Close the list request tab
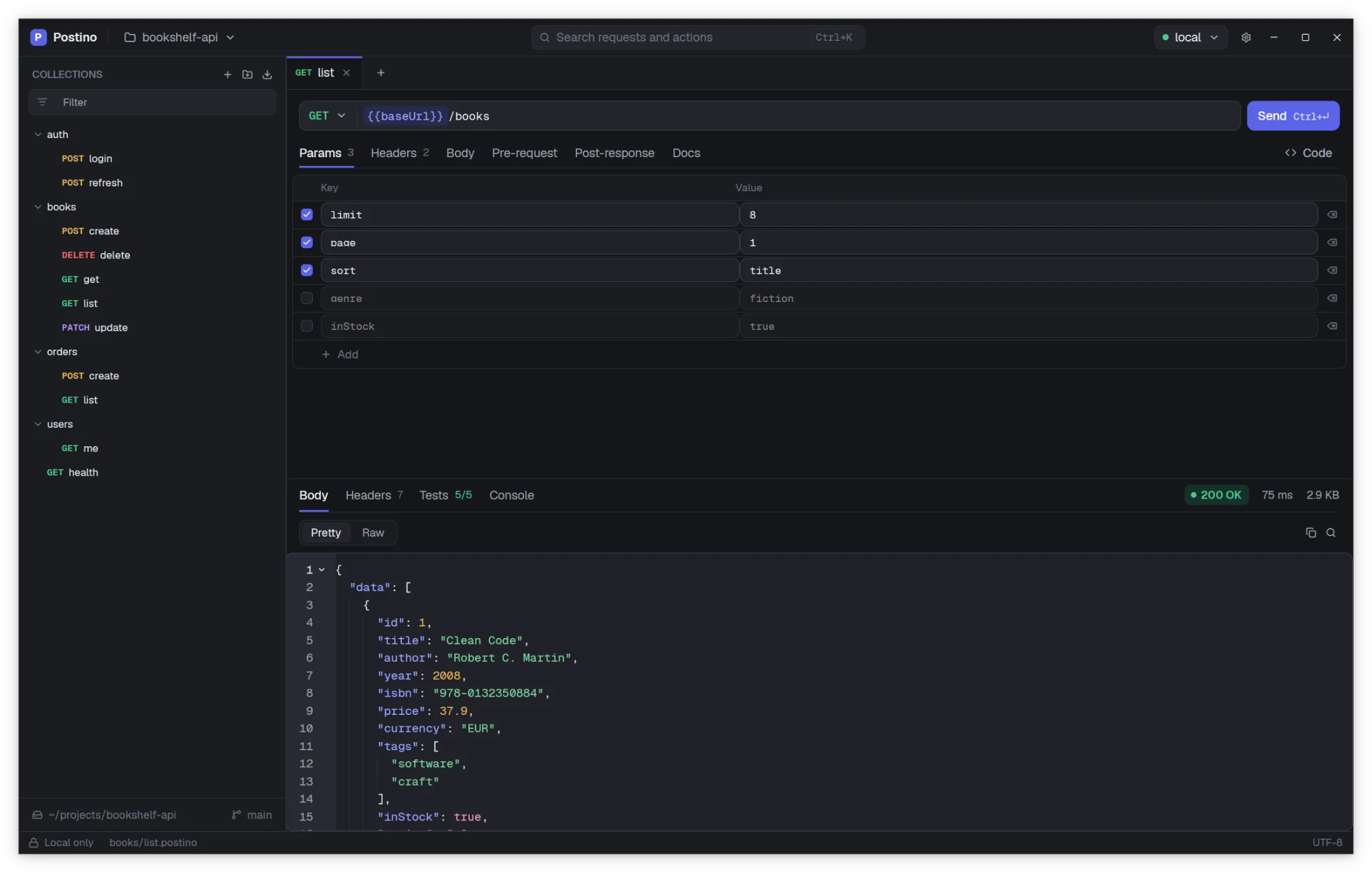This screenshot has width=1372, height=872. [346, 73]
